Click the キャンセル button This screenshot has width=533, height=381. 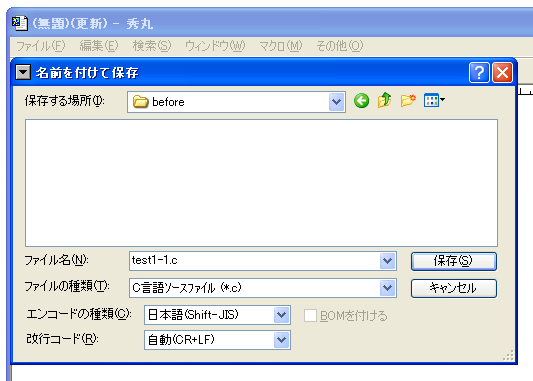coord(454,288)
